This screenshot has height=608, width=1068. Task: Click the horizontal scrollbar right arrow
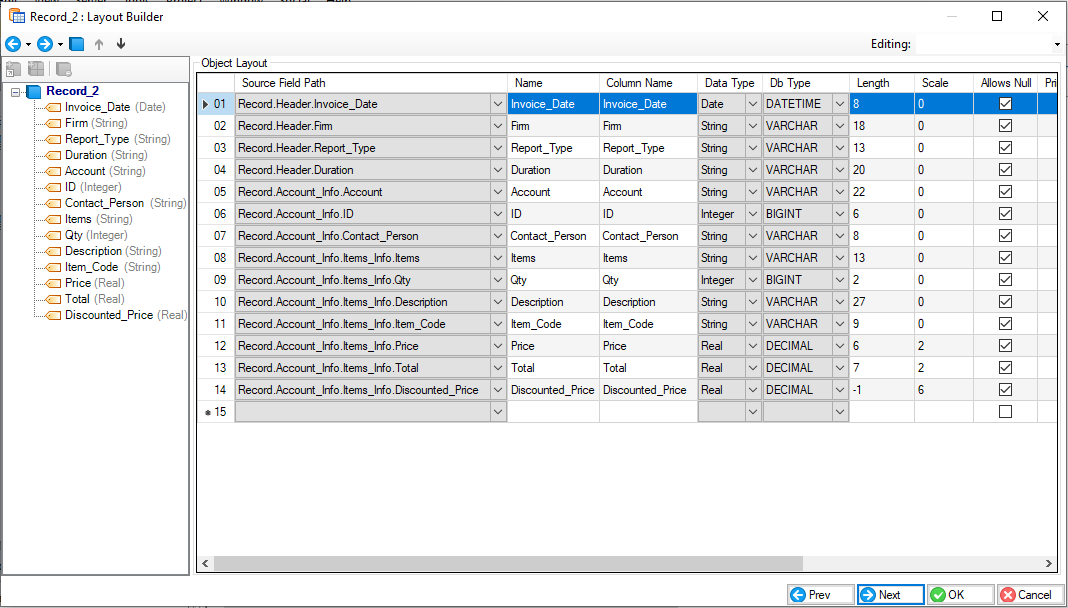pos(1049,564)
